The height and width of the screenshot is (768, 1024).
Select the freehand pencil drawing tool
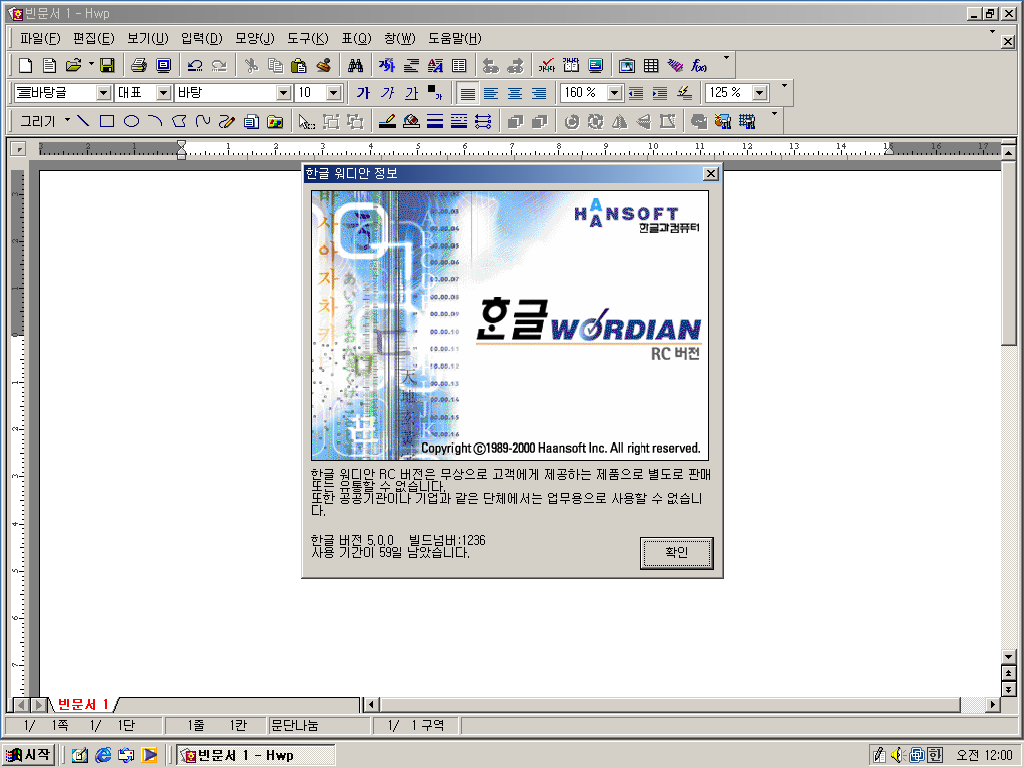tap(227, 121)
